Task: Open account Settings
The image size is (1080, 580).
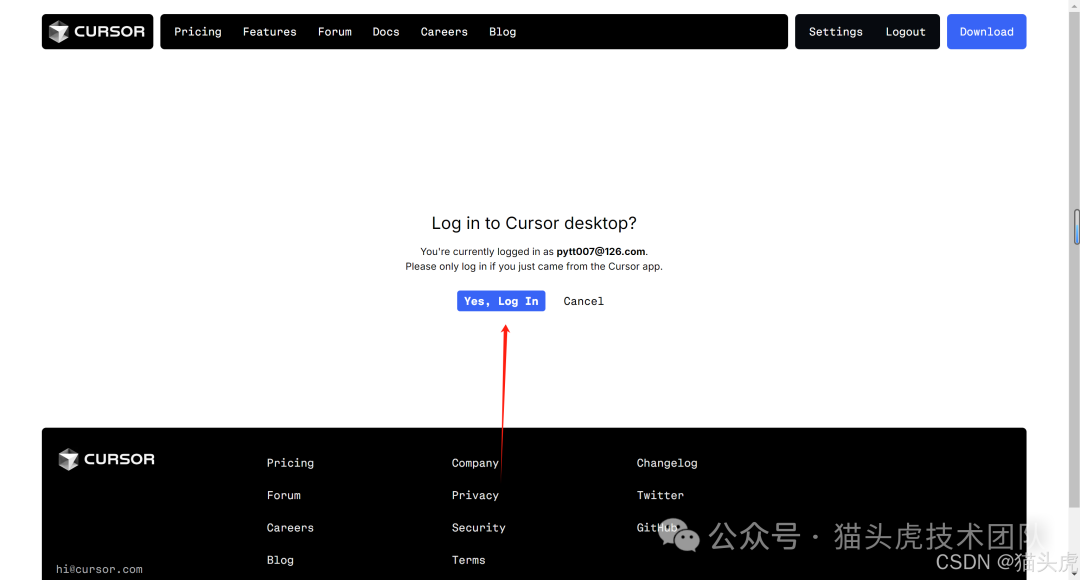Action: pos(835,32)
